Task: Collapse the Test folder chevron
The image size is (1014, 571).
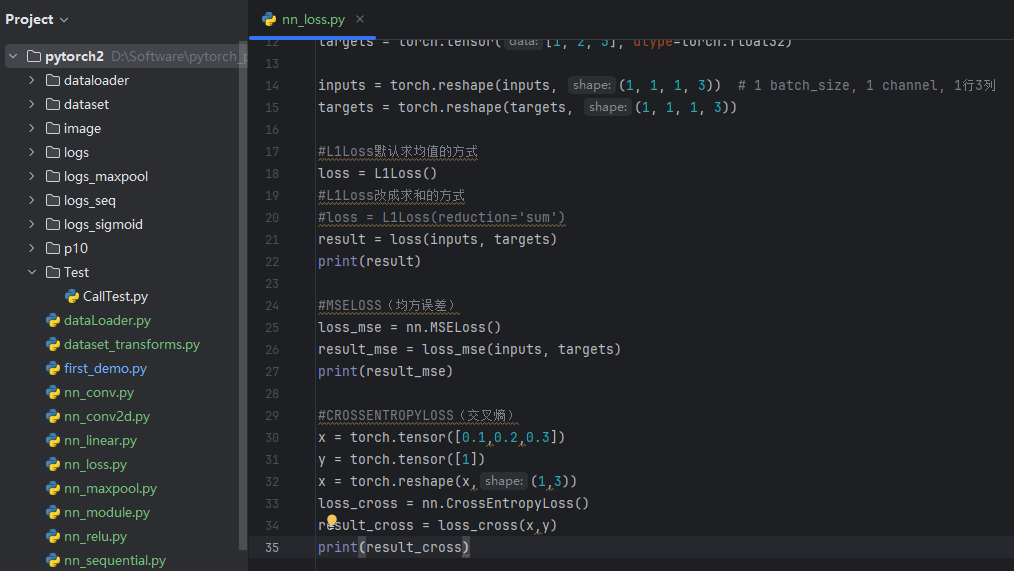Action: (x=32, y=272)
